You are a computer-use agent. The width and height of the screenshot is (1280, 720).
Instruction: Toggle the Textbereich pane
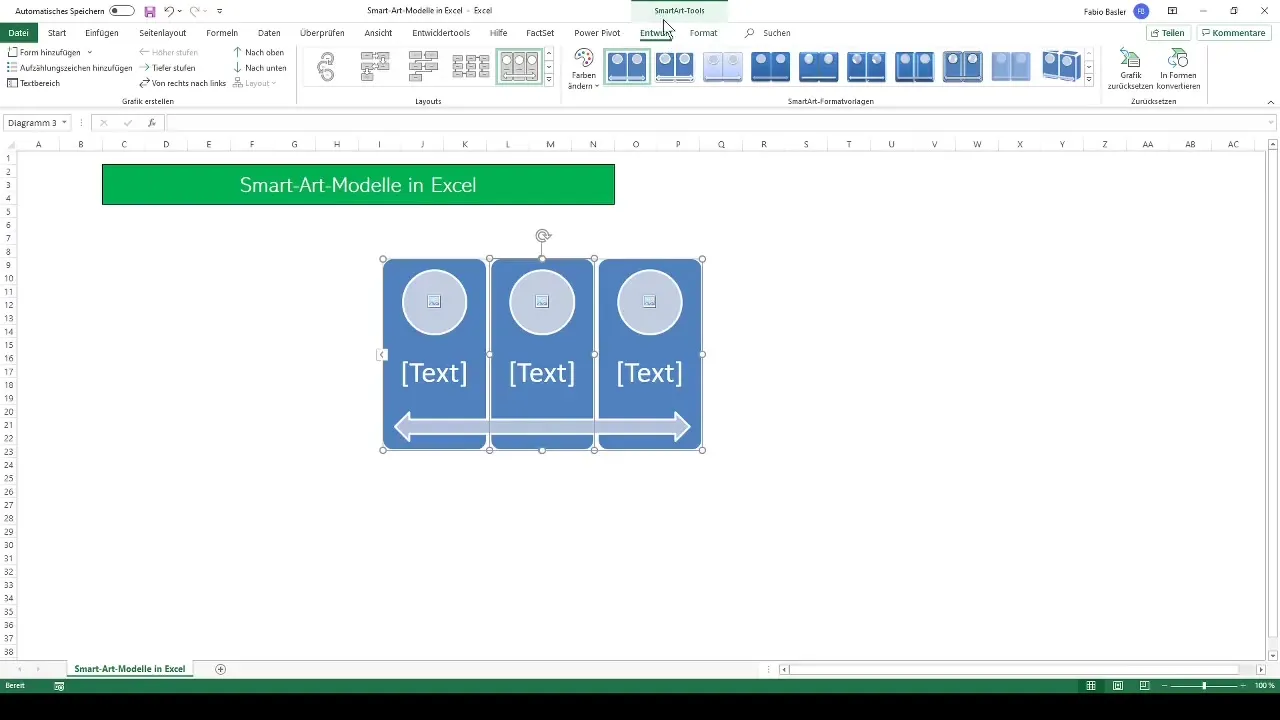point(33,83)
